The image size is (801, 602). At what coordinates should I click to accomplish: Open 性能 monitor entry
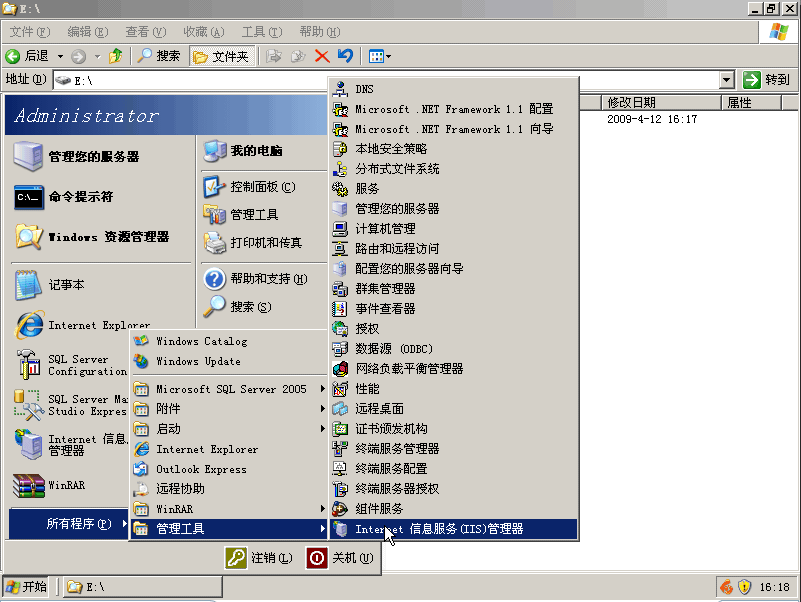click(454, 389)
